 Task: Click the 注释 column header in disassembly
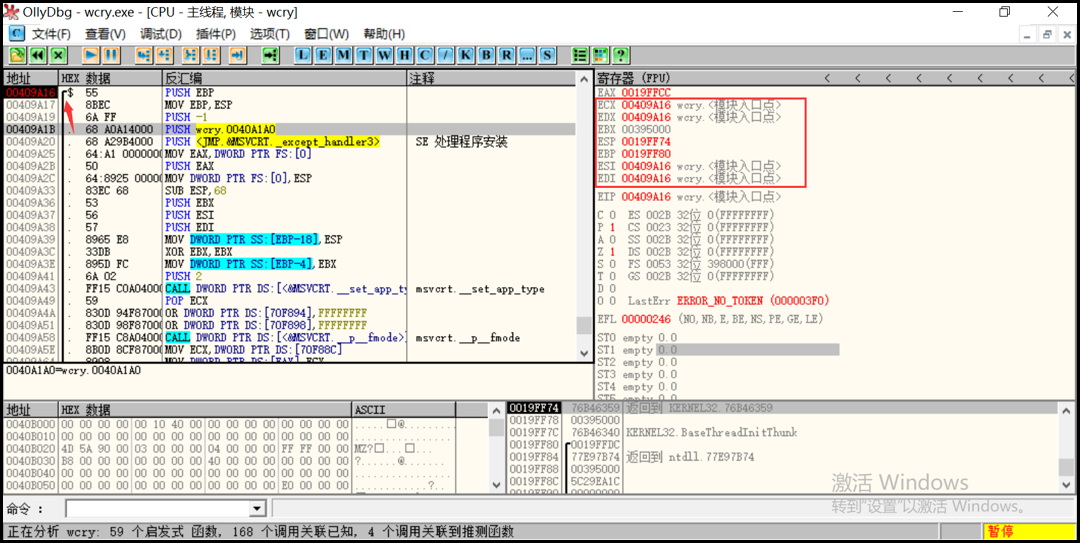(x=491, y=78)
